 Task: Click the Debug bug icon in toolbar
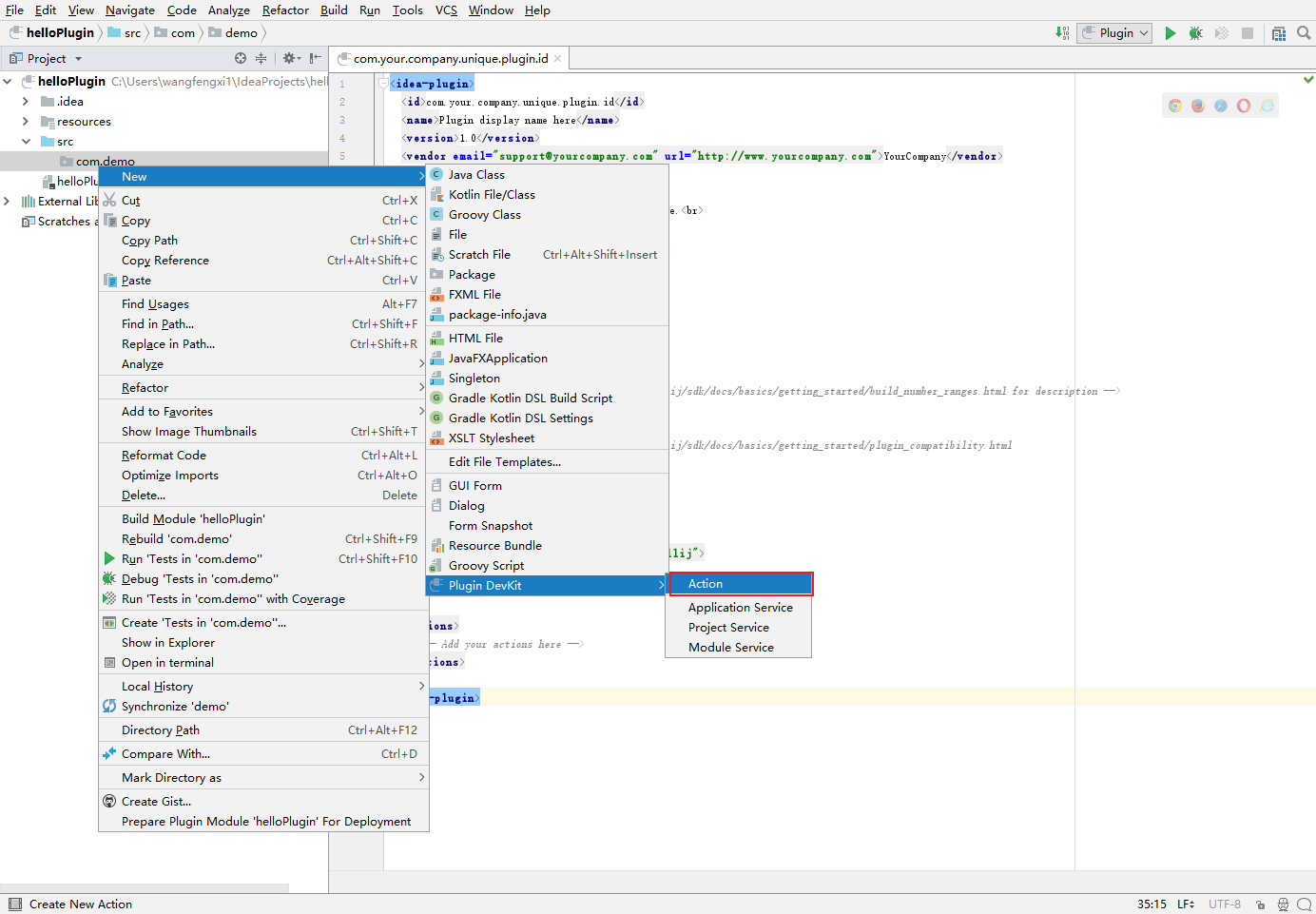click(x=1196, y=33)
